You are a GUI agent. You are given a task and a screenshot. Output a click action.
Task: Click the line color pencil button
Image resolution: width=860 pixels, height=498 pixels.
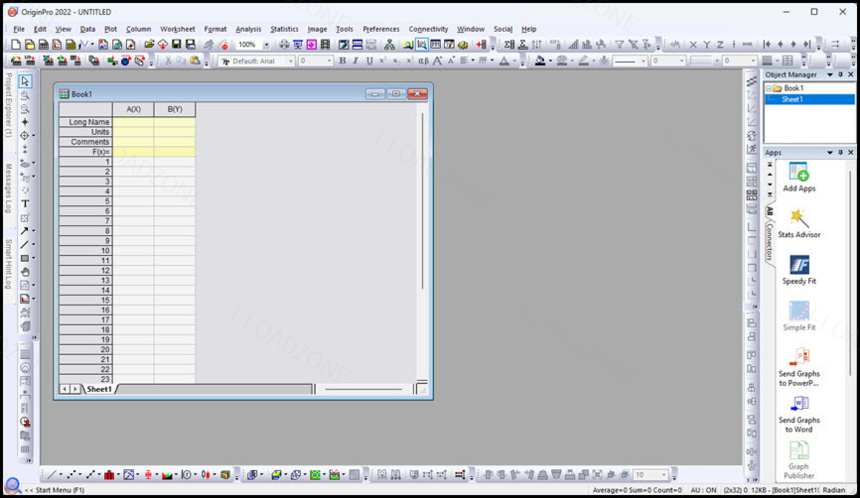click(x=583, y=61)
